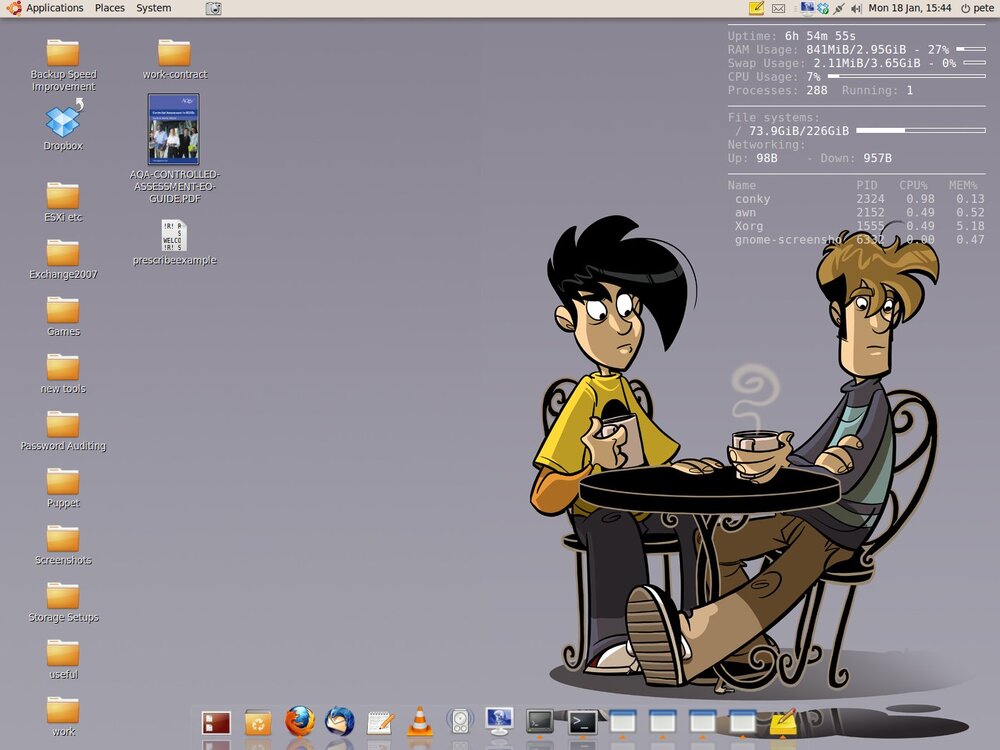Open the Places menu
1000x750 pixels.
tap(110, 8)
